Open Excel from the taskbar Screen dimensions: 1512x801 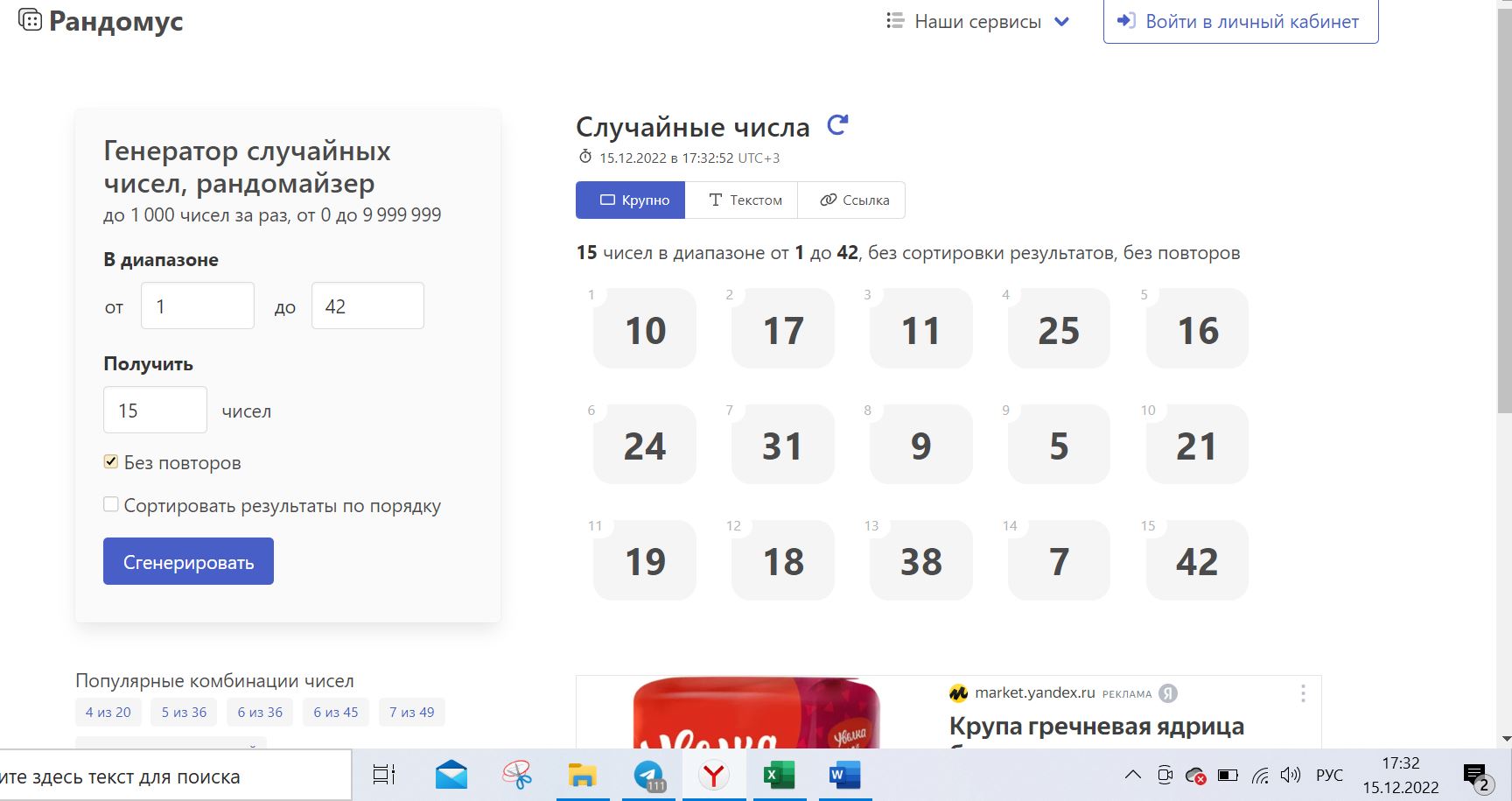(x=778, y=776)
